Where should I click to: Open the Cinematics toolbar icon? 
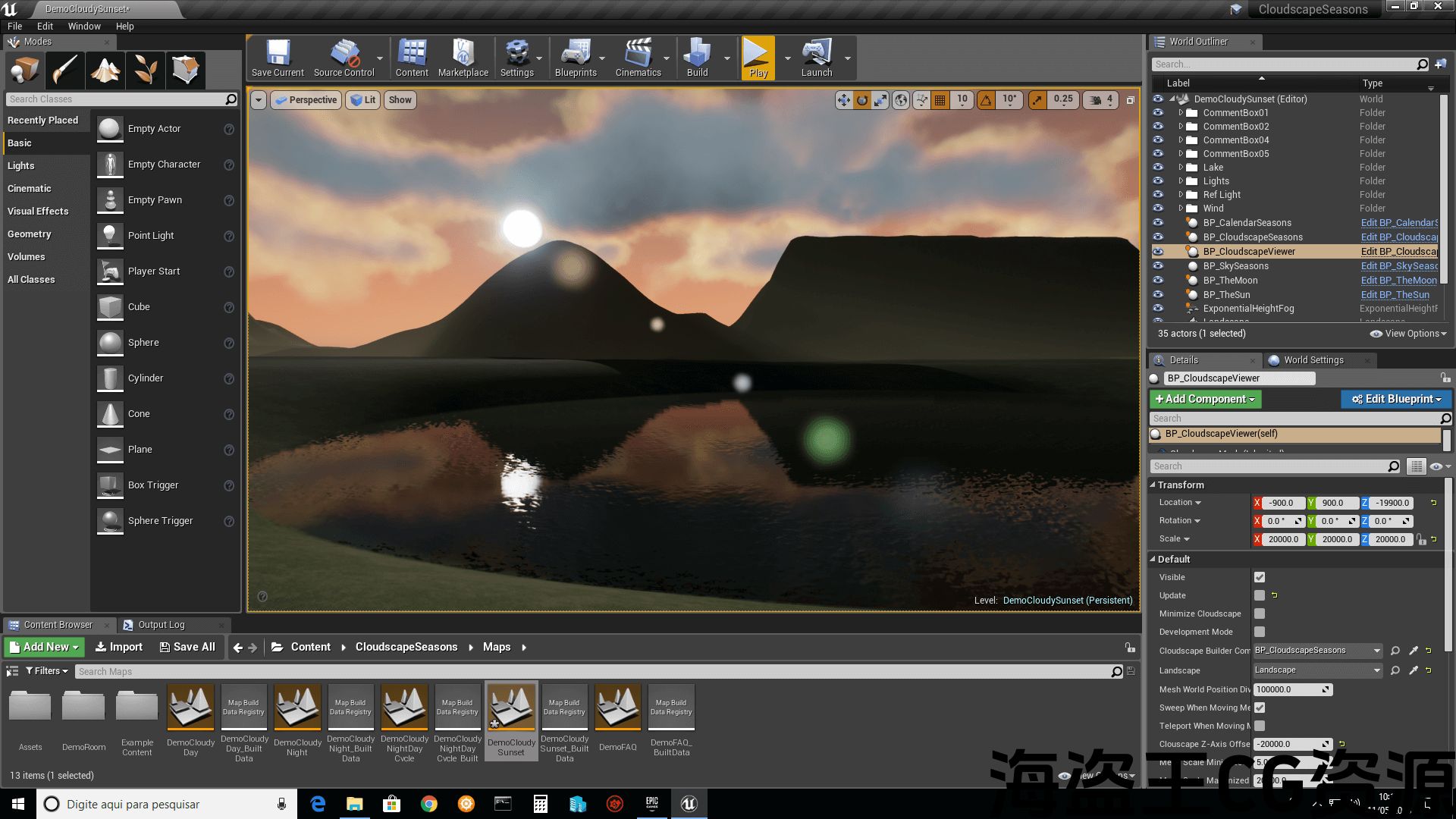point(638,58)
